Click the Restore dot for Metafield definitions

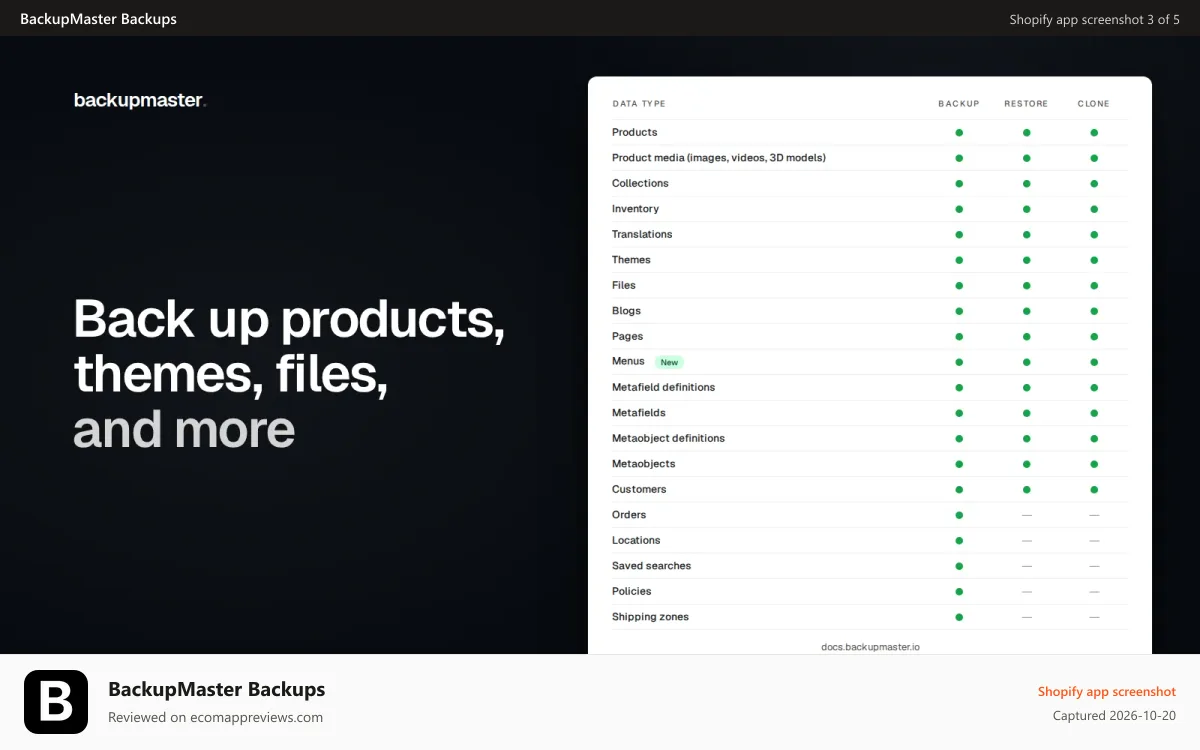pos(1026,387)
